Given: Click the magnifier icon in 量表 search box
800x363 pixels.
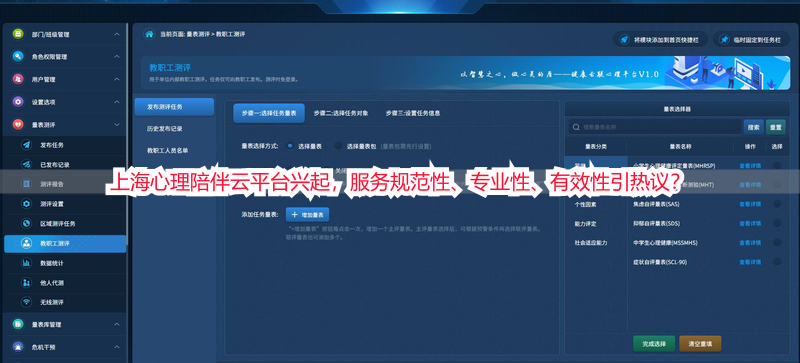Looking at the screenshot, I should tap(576, 127).
